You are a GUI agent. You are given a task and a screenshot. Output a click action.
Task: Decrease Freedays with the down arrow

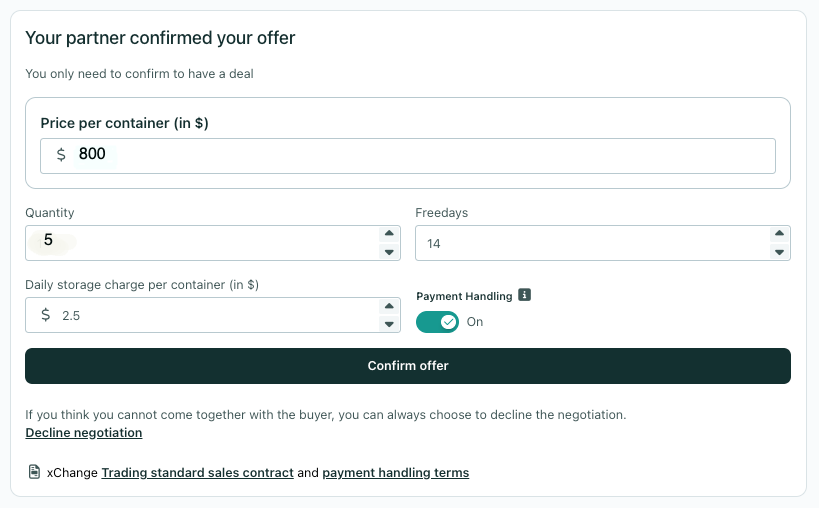pos(779,252)
